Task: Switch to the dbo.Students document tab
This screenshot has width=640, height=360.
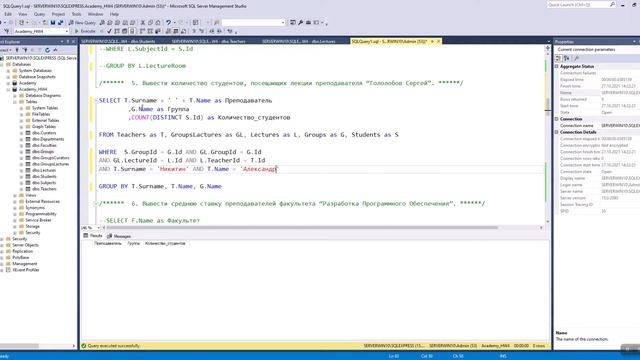Action: coord(118,41)
